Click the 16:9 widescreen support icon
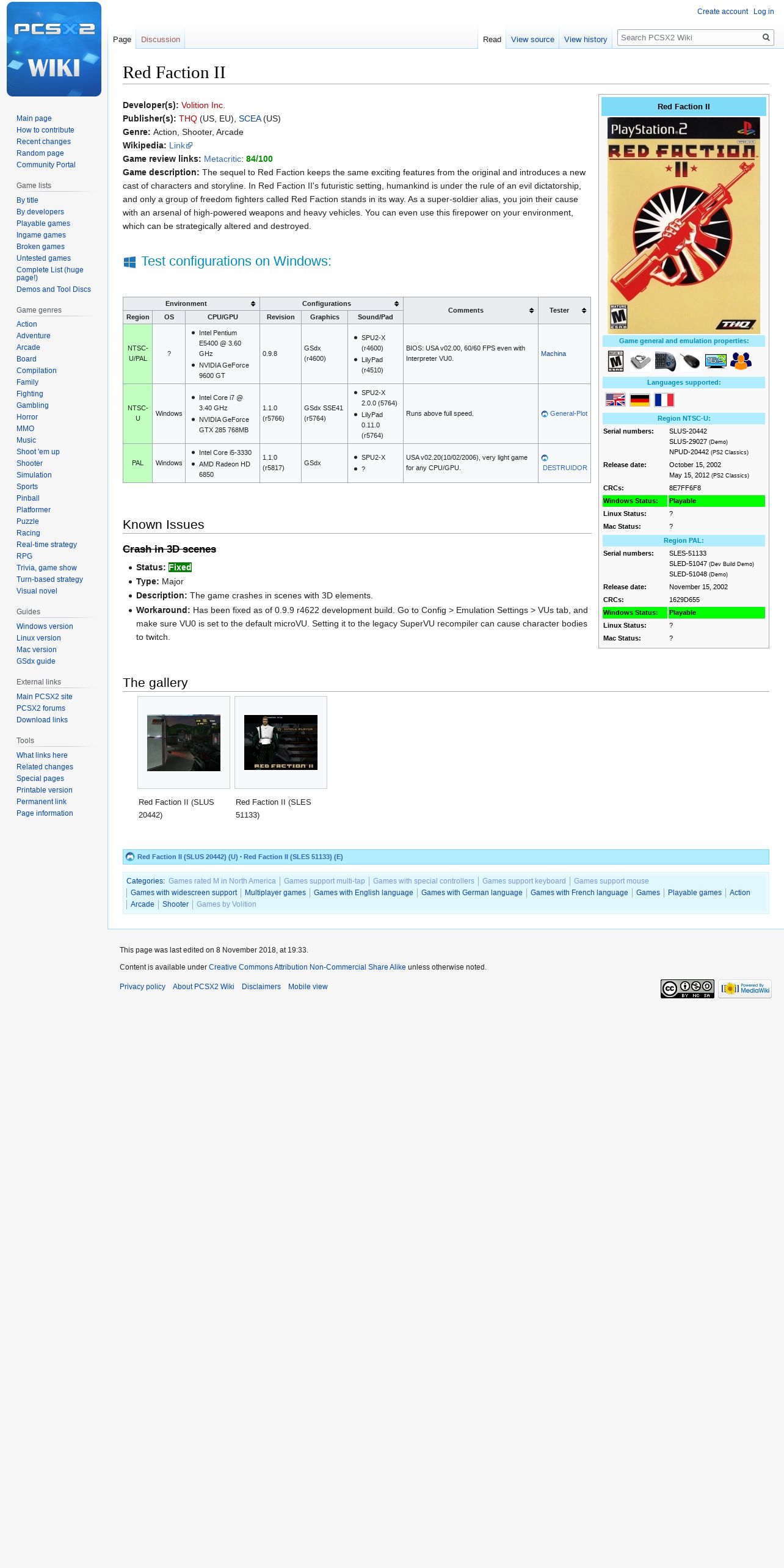 tap(716, 361)
